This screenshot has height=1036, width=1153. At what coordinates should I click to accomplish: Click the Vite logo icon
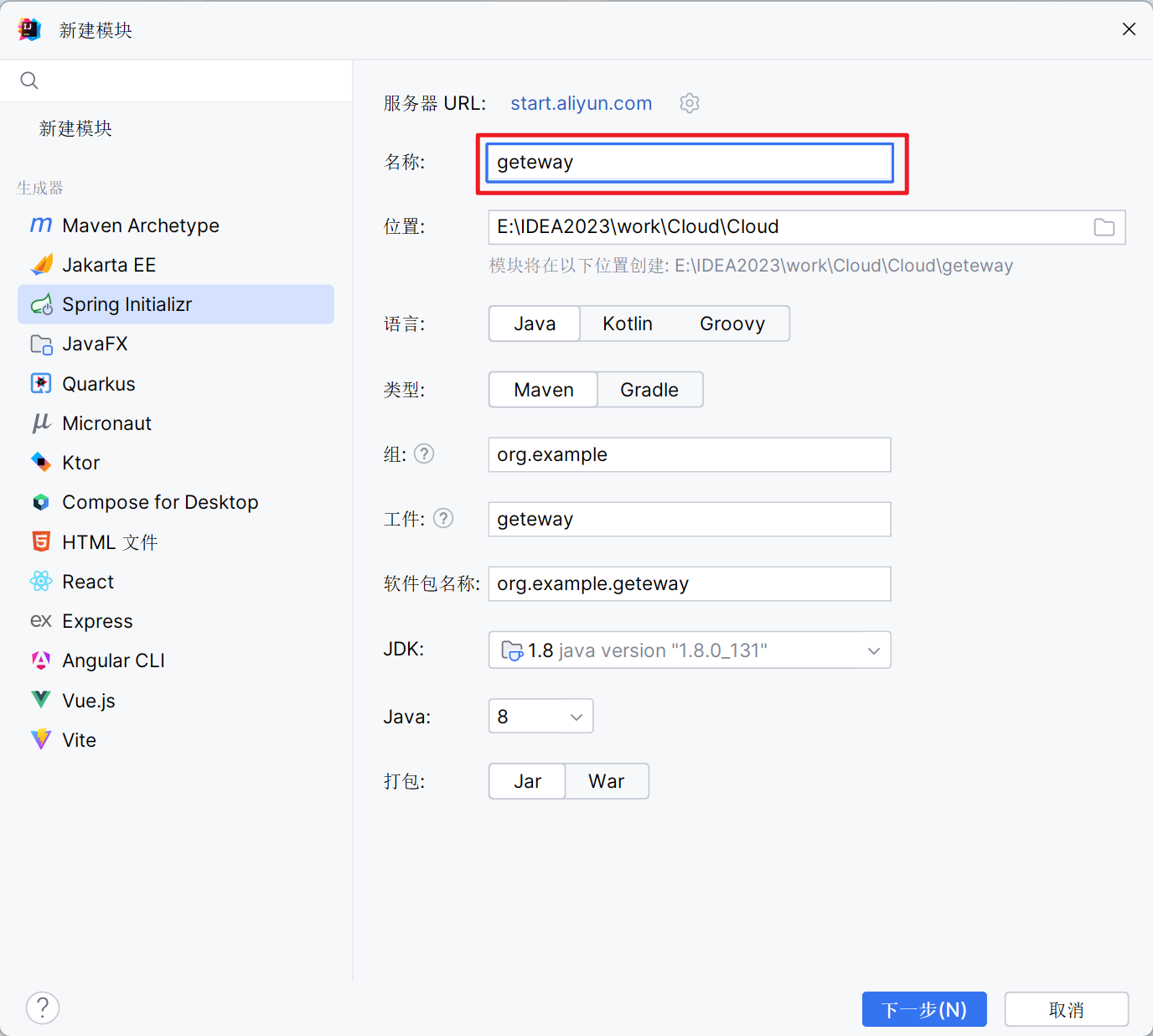click(41, 739)
